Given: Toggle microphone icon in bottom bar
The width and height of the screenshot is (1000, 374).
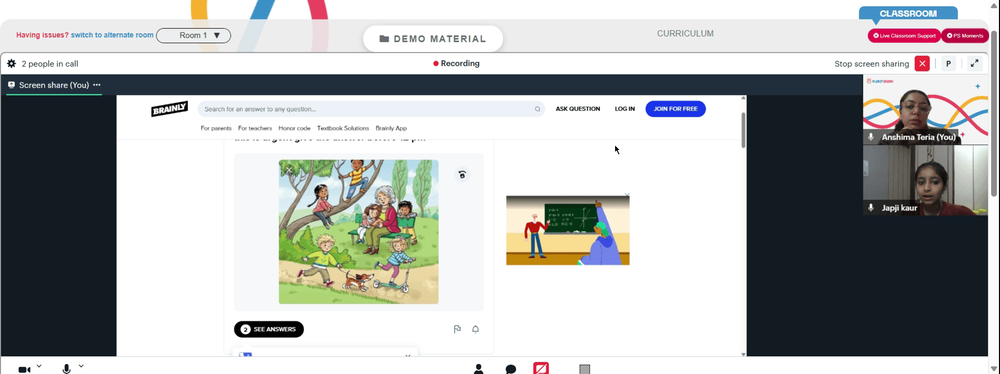Looking at the screenshot, I should click(x=66, y=370).
